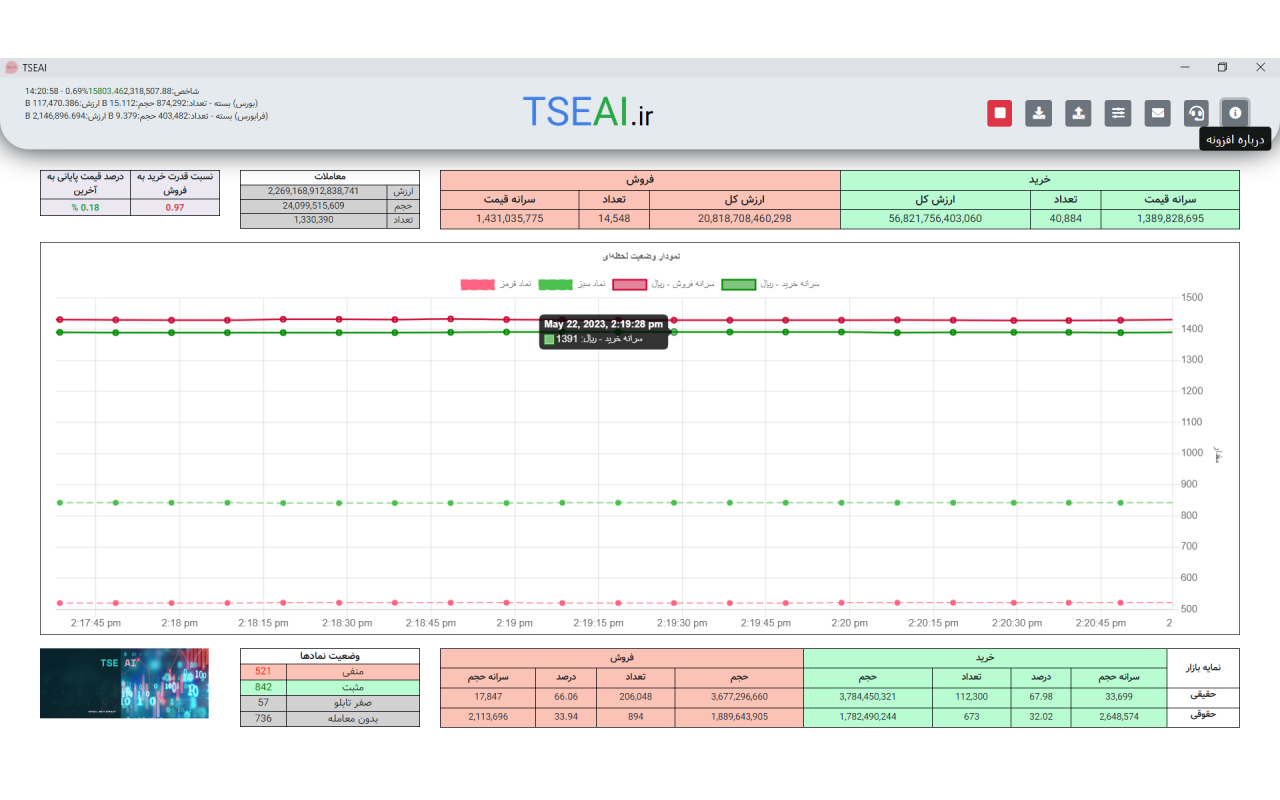Click trades value 2,269,168,912,838,741
Image resolution: width=1280 pixels, height=800 pixels.
(x=313, y=191)
